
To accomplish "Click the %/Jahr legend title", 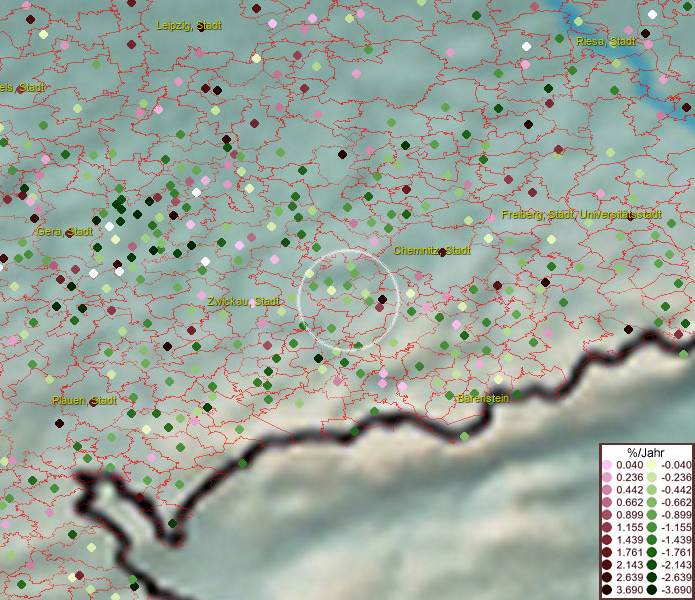I will [x=646, y=453].
